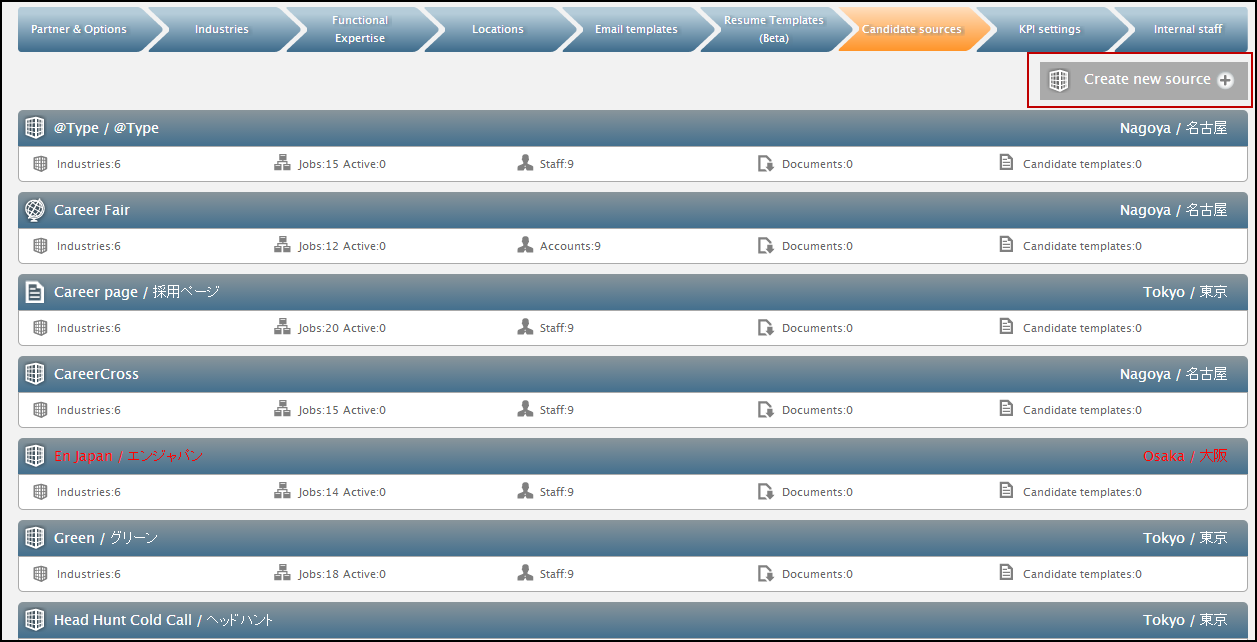
Task: Go to the Locations tab
Action: 498,29
